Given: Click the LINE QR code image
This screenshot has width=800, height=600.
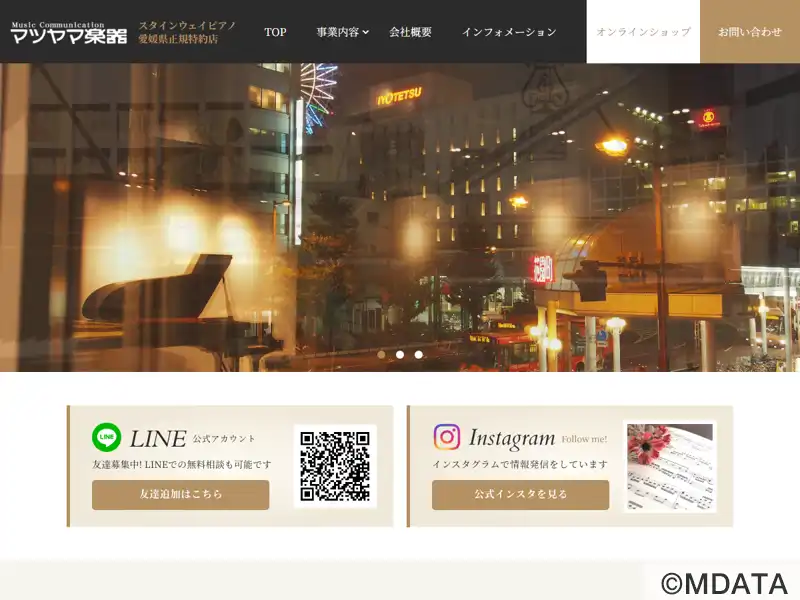Looking at the screenshot, I should tap(335, 466).
